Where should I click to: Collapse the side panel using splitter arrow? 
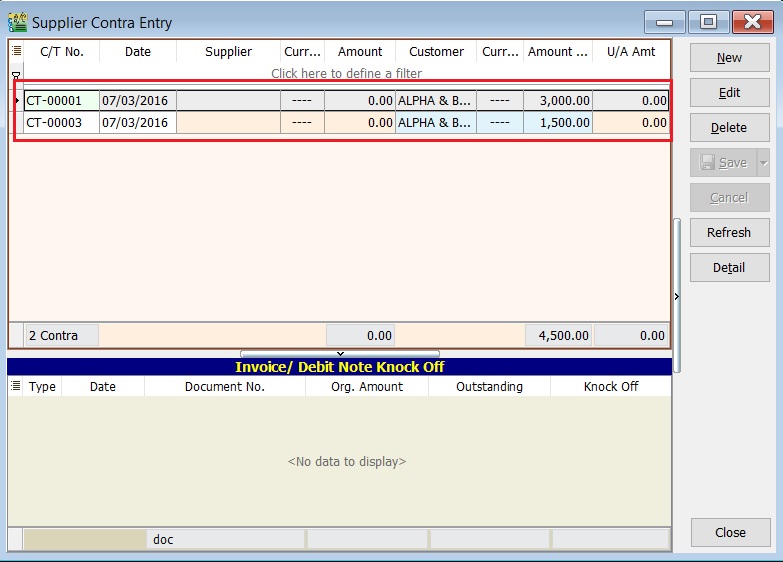[x=677, y=297]
